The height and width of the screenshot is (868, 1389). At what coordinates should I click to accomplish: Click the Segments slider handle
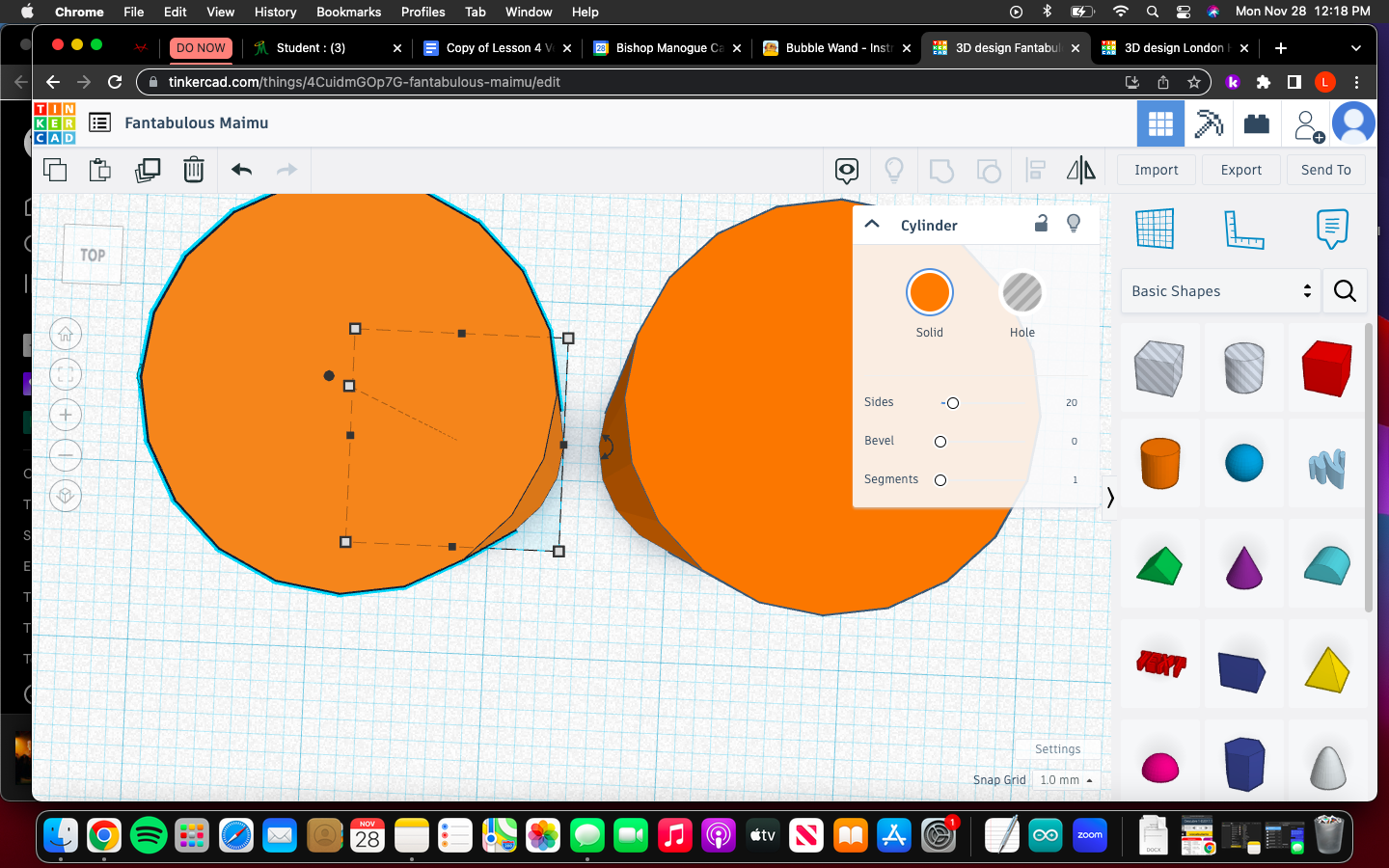(940, 480)
